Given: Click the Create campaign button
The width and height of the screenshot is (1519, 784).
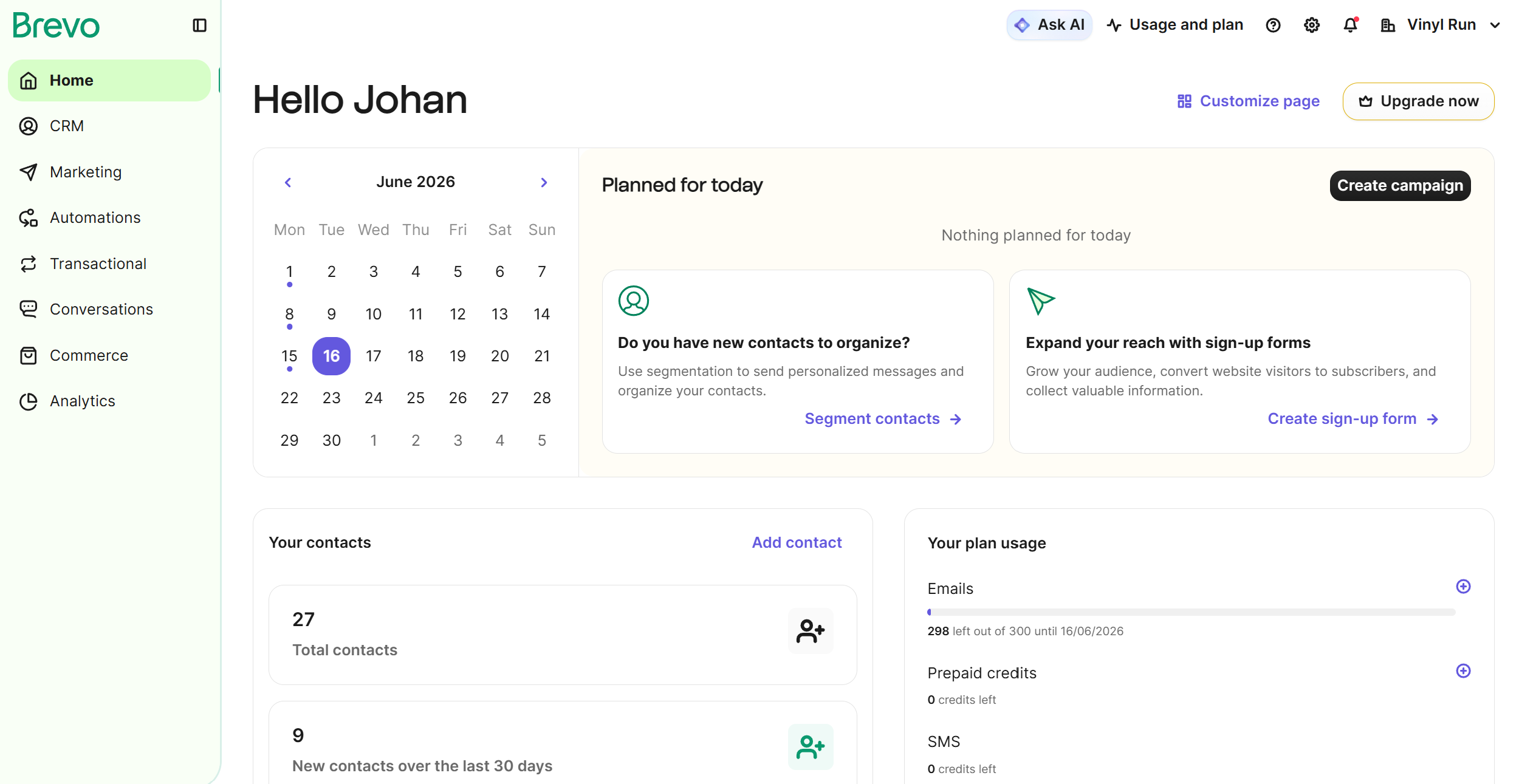Looking at the screenshot, I should [x=1400, y=185].
